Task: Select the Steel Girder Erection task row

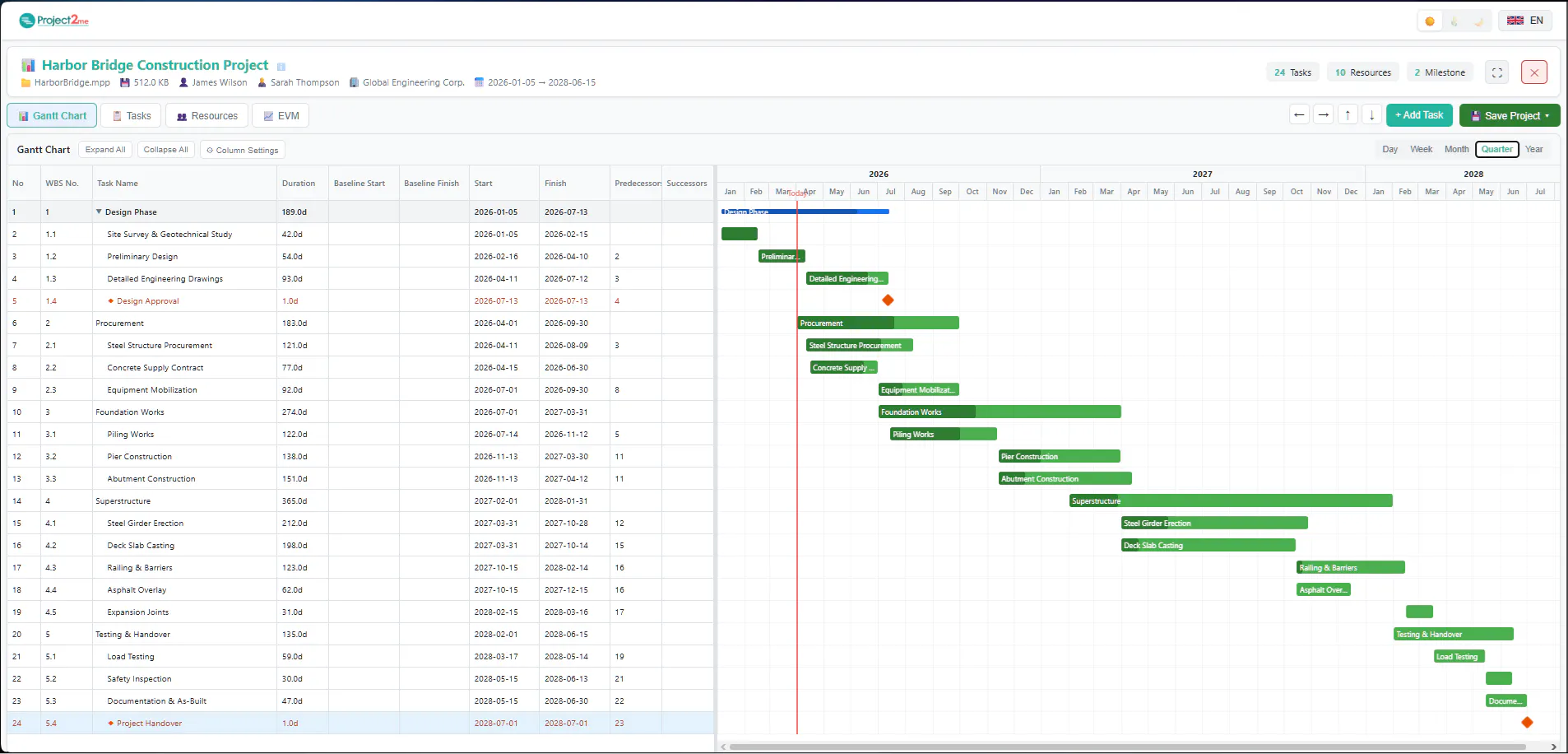Action: [x=360, y=523]
